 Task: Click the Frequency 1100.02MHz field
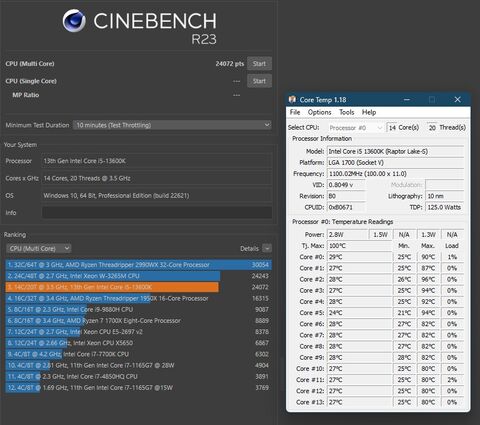point(395,174)
